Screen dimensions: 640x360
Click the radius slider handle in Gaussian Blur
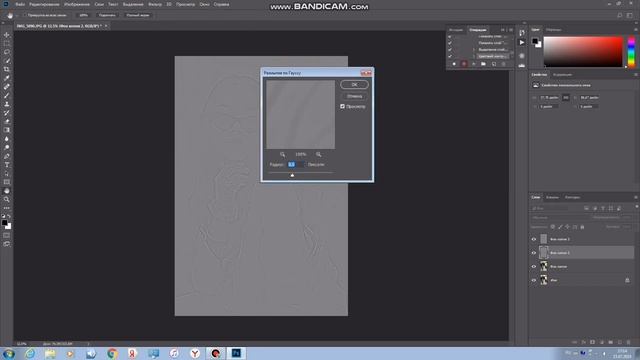[292, 175]
